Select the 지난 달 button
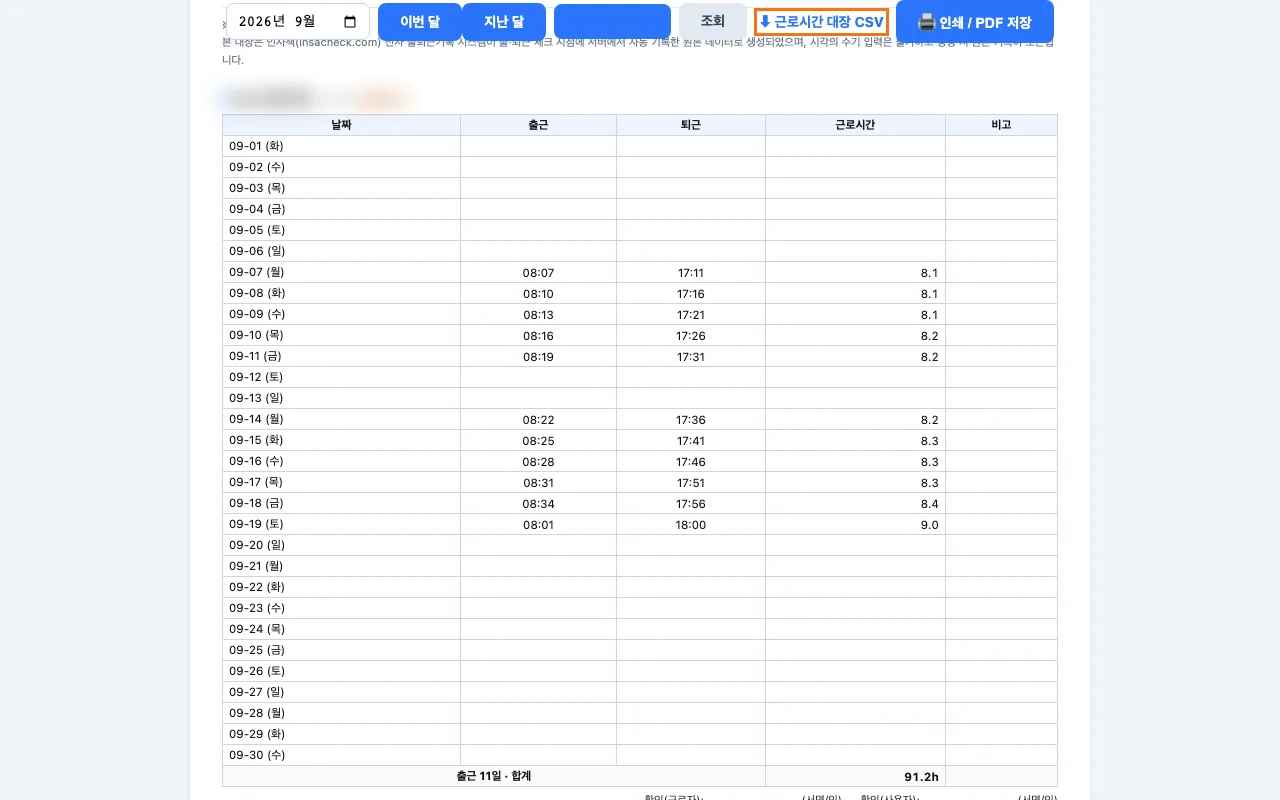 504,22
